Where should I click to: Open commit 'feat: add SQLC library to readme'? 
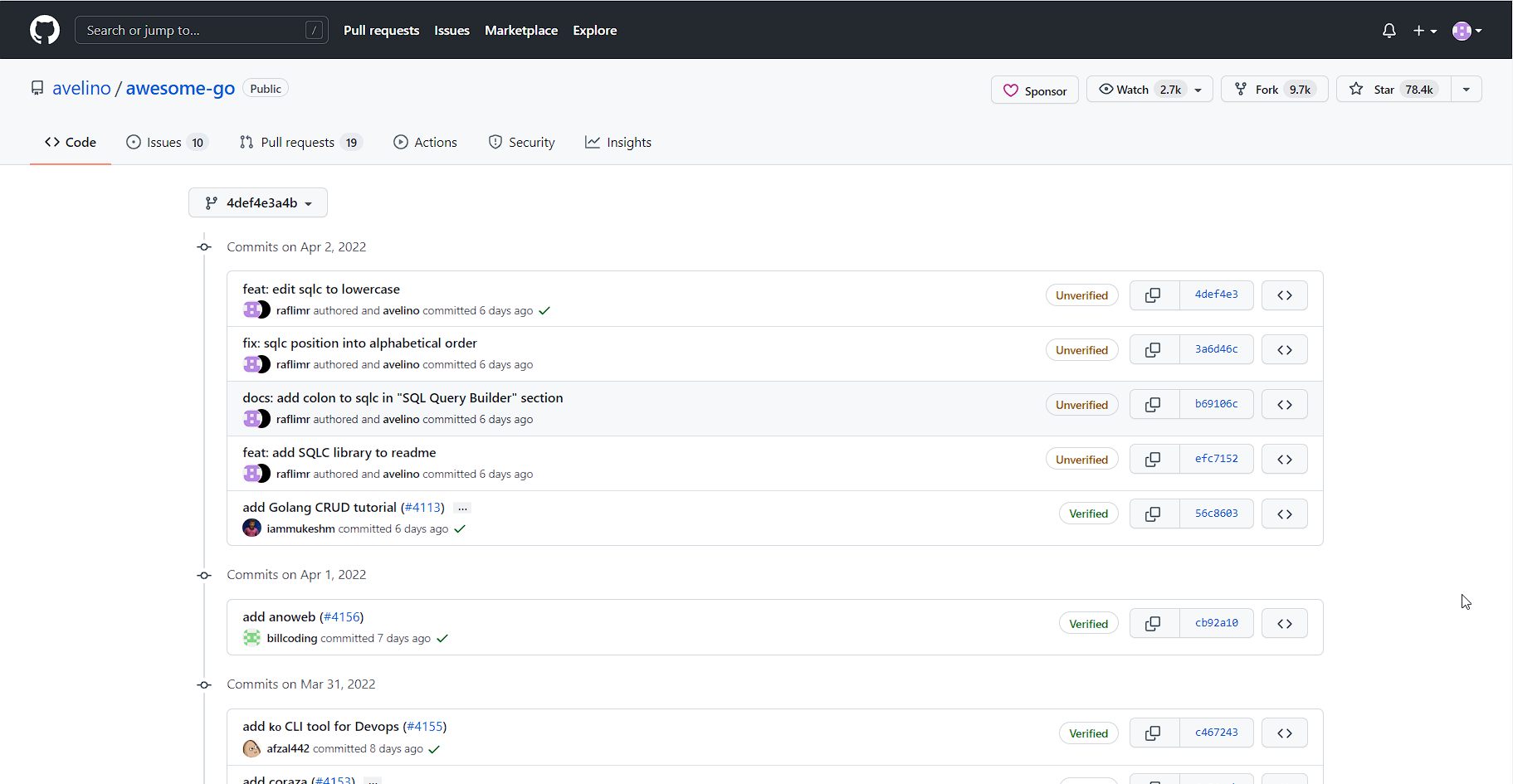pyautogui.click(x=339, y=453)
